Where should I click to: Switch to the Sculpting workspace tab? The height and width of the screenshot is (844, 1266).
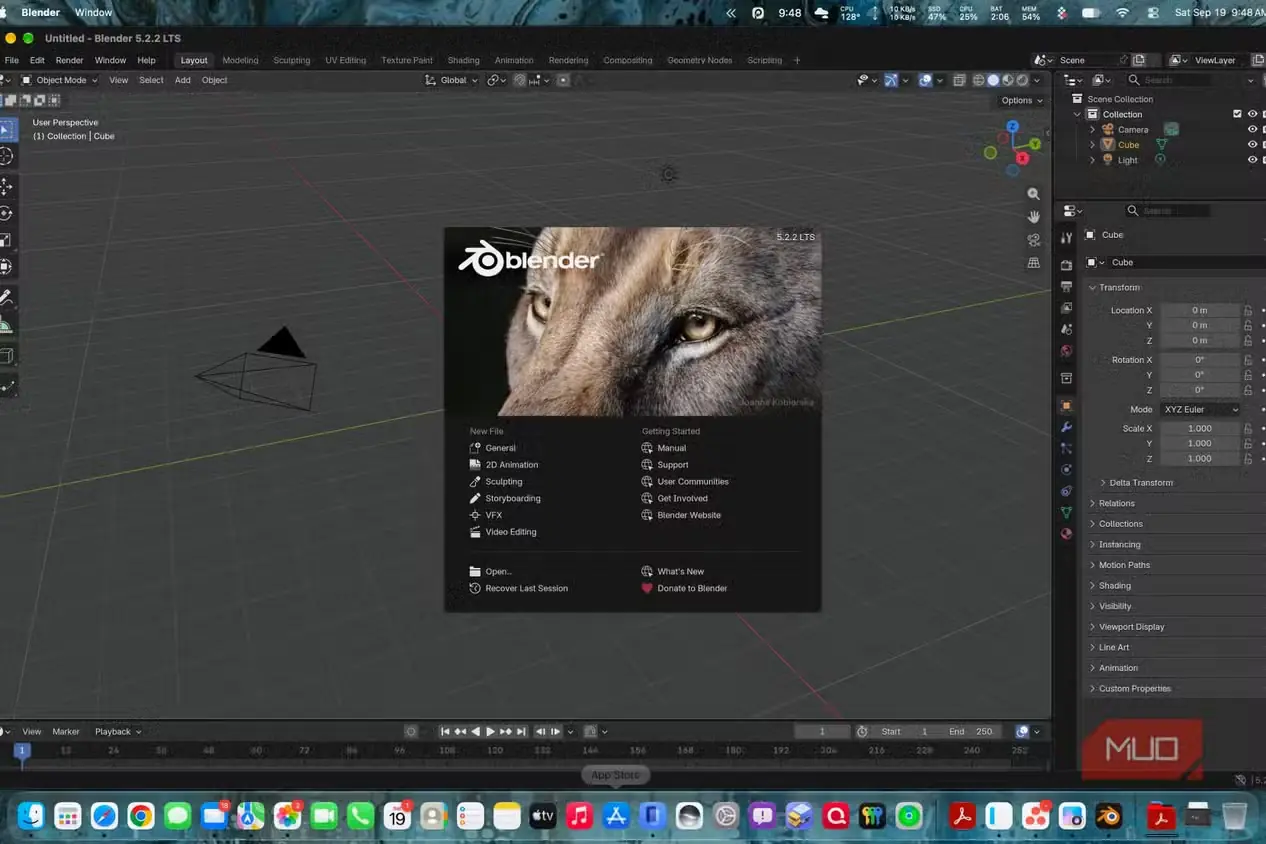pyautogui.click(x=292, y=60)
